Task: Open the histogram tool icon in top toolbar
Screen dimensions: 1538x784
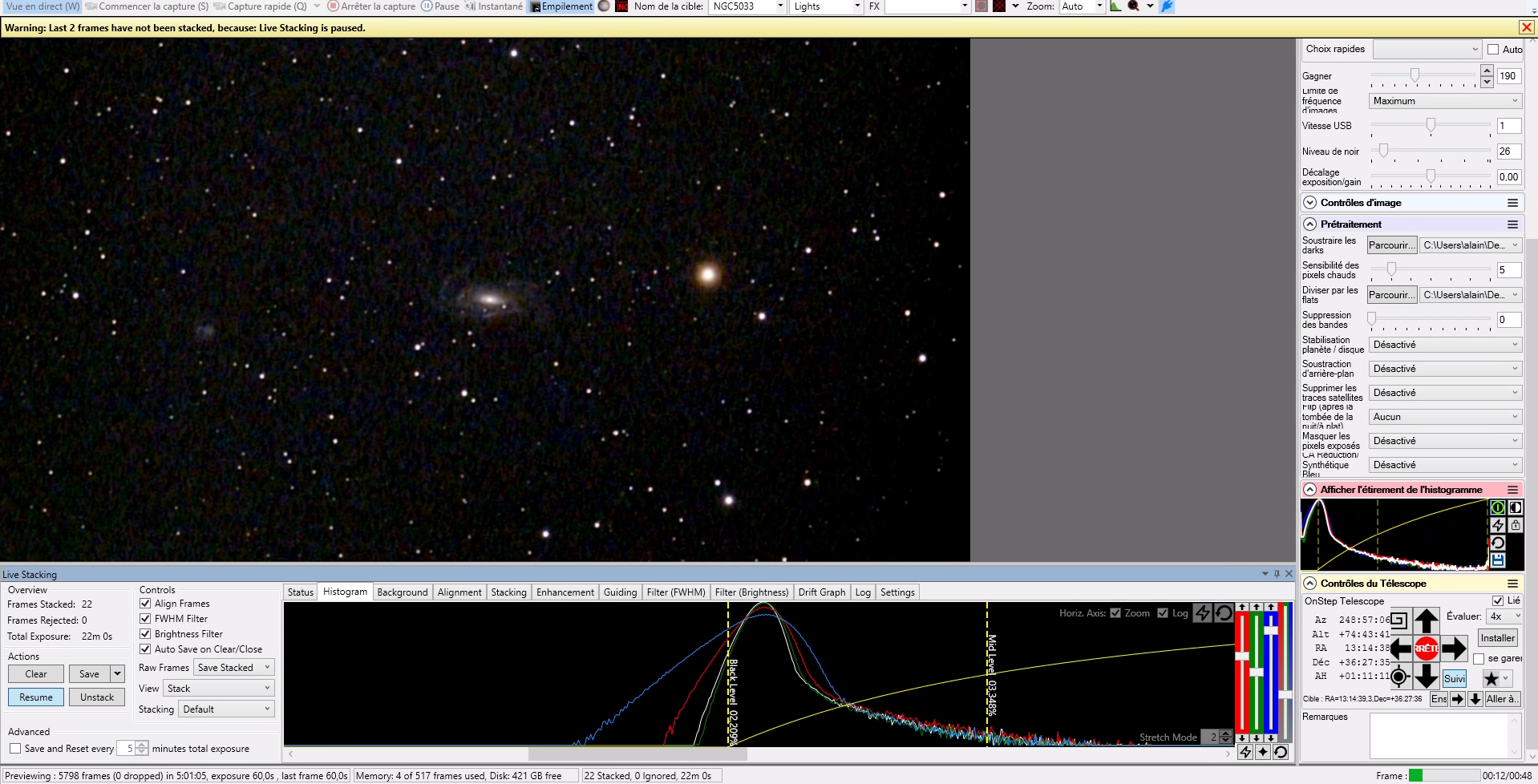Action: [1115, 6]
